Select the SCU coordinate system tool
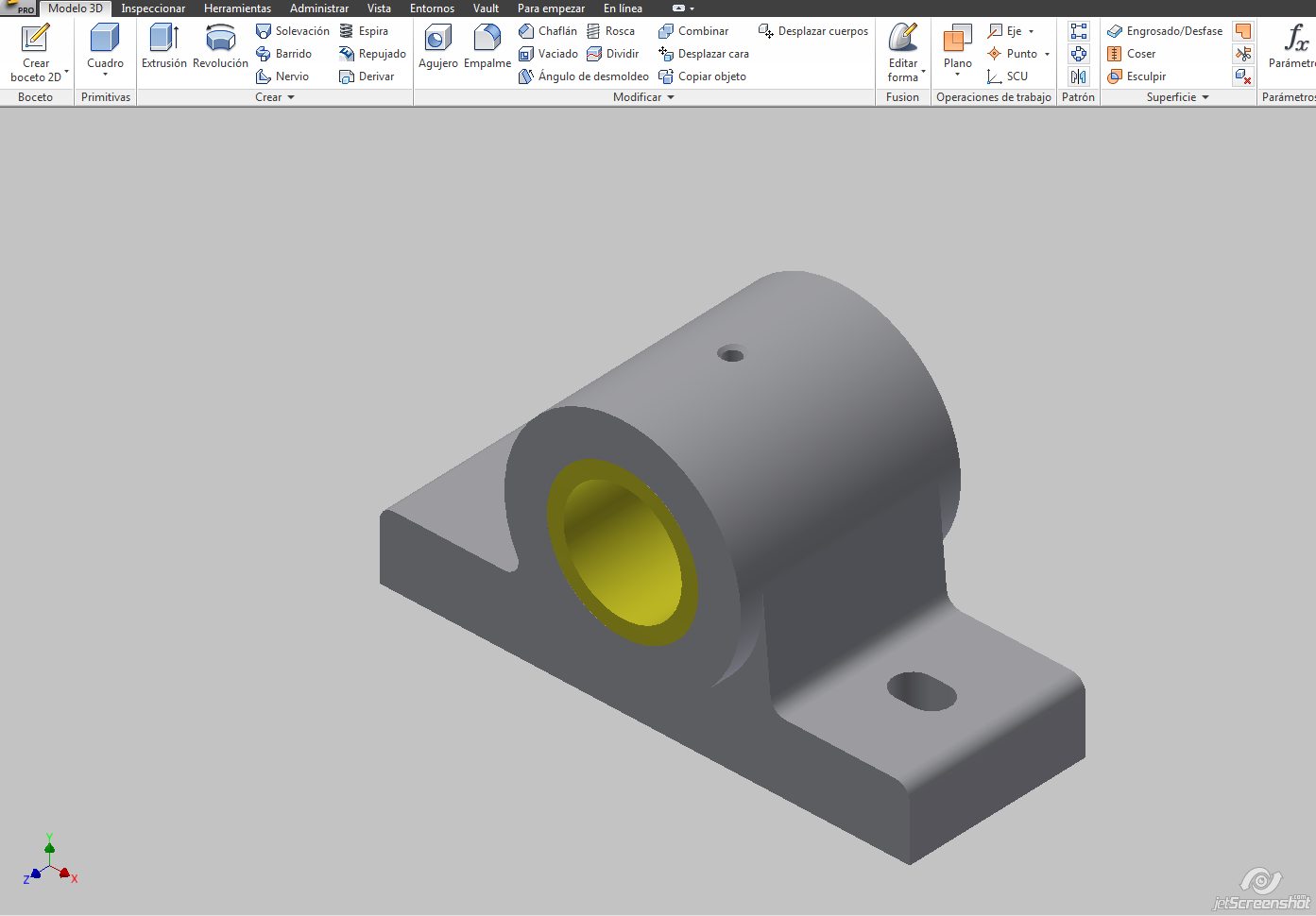 1007,76
